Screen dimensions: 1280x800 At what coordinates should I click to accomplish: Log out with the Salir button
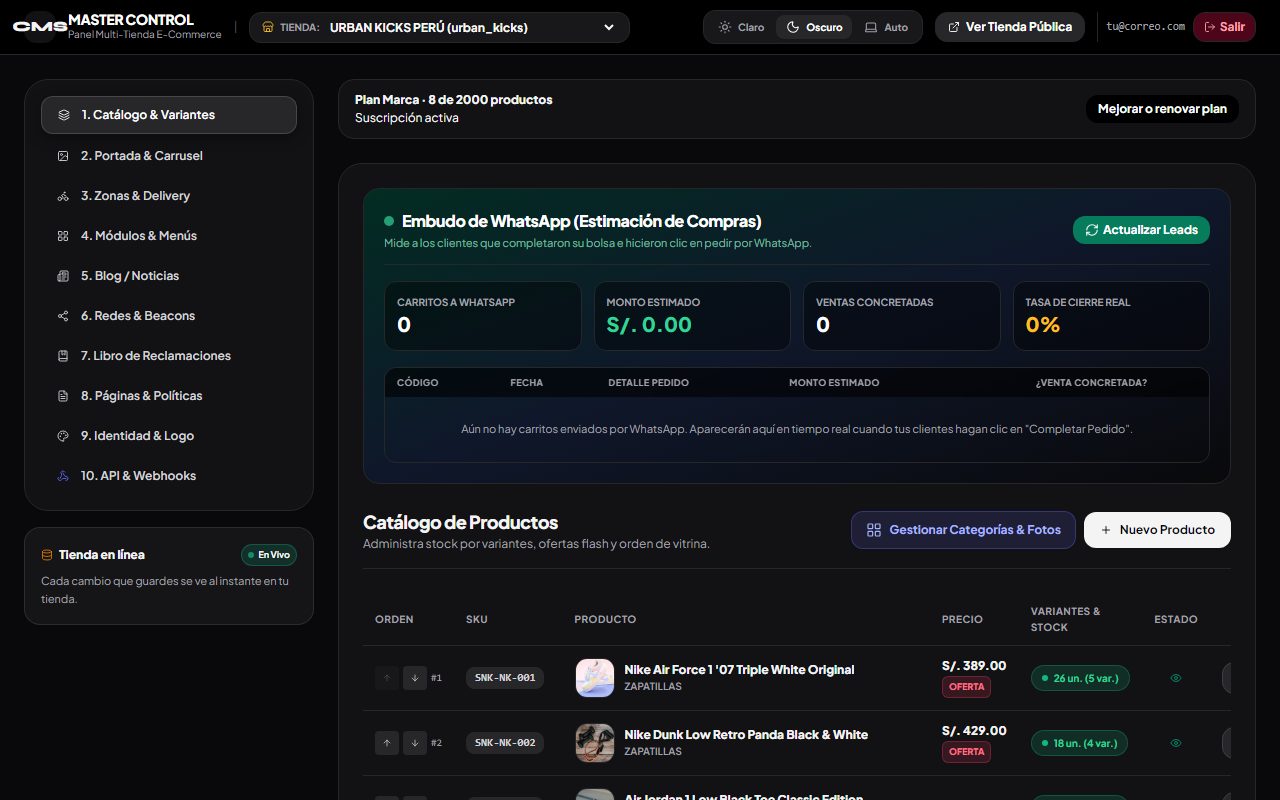click(x=1224, y=27)
